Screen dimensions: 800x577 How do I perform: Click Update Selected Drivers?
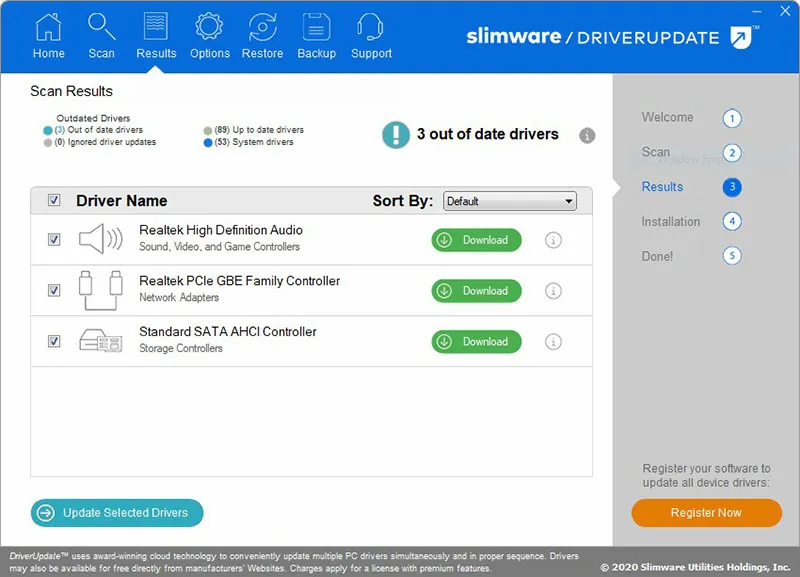116,512
